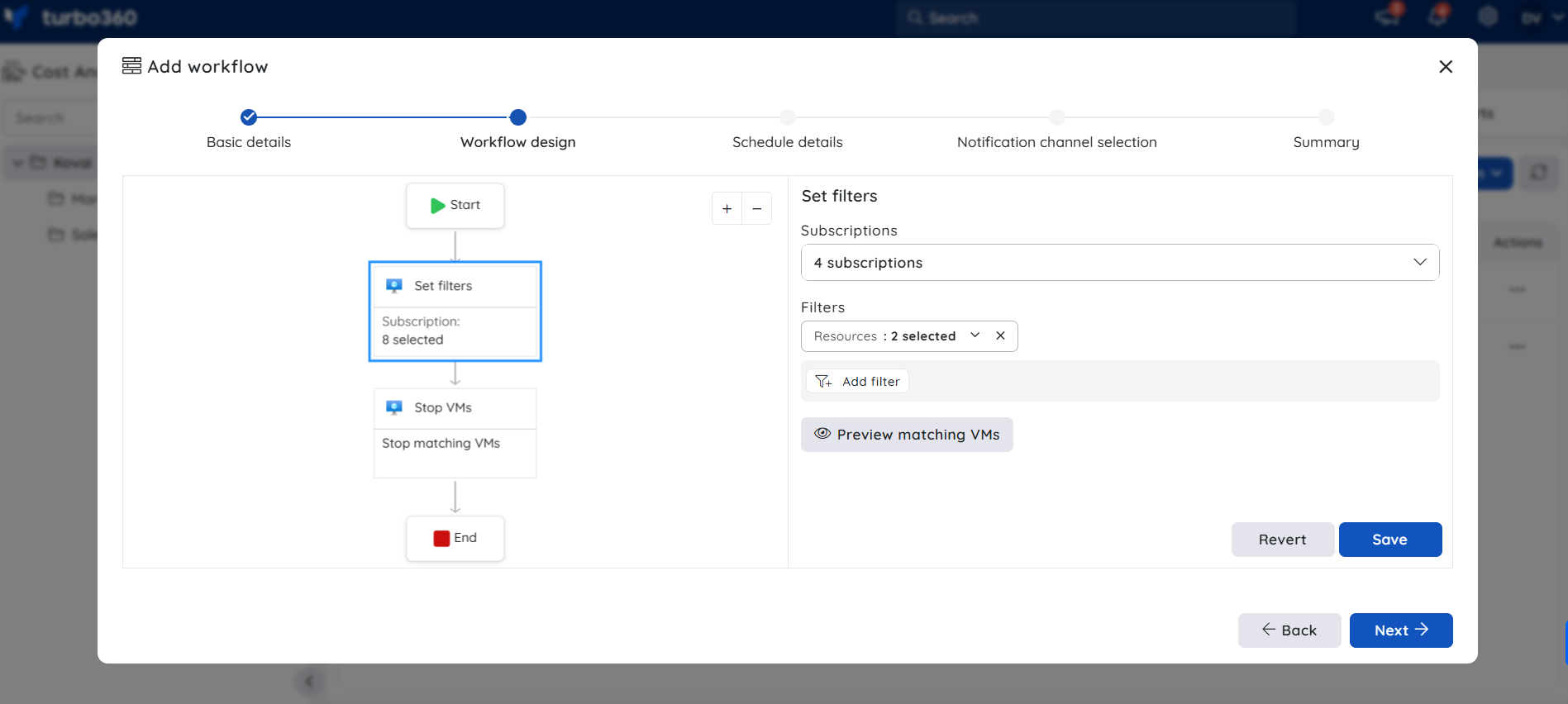Click the red End stop icon

(441, 539)
